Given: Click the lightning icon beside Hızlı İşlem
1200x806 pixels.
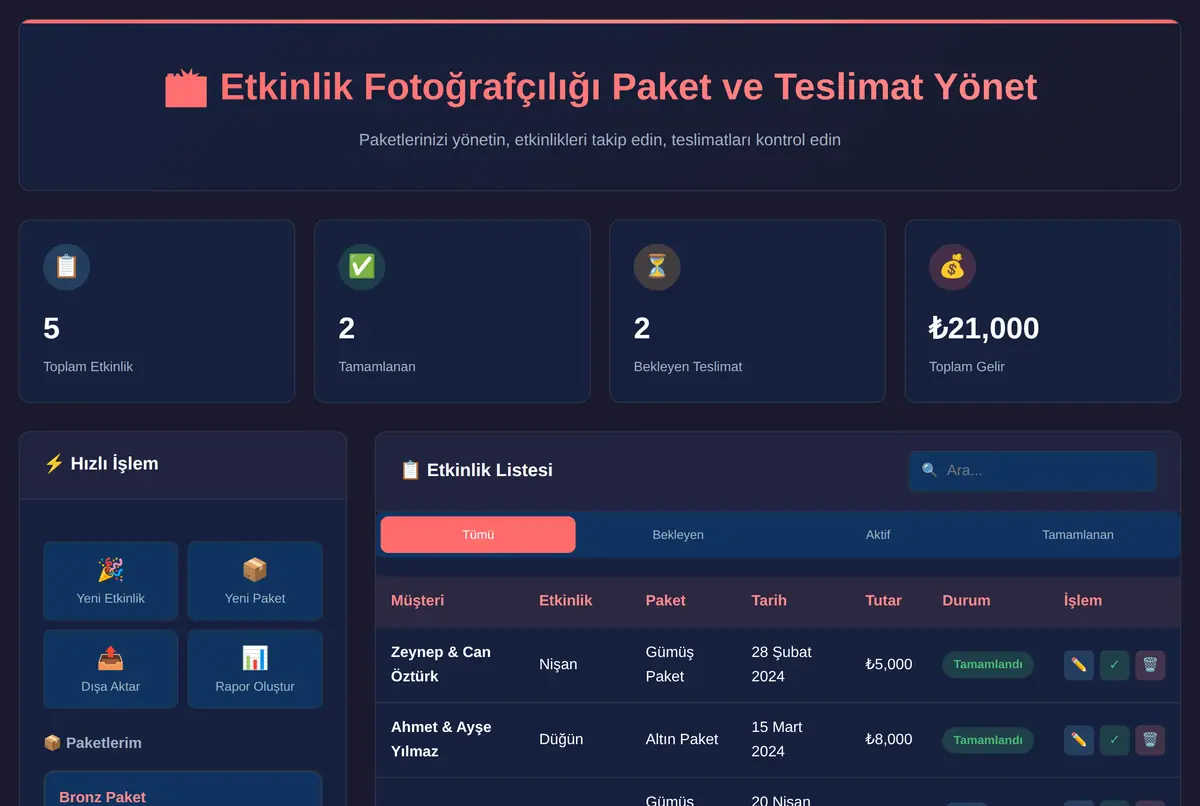Looking at the screenshot, I should (x=54, y=463).
